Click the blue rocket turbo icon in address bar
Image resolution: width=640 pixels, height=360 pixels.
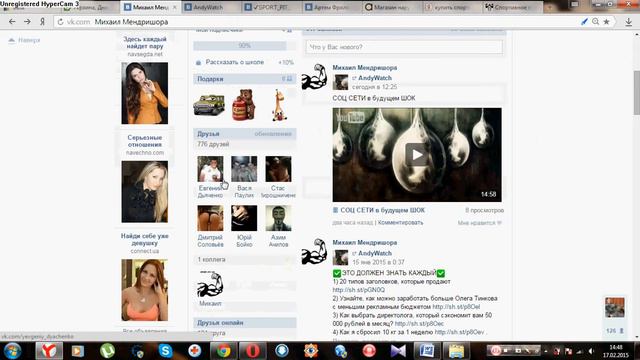(584, 22)
